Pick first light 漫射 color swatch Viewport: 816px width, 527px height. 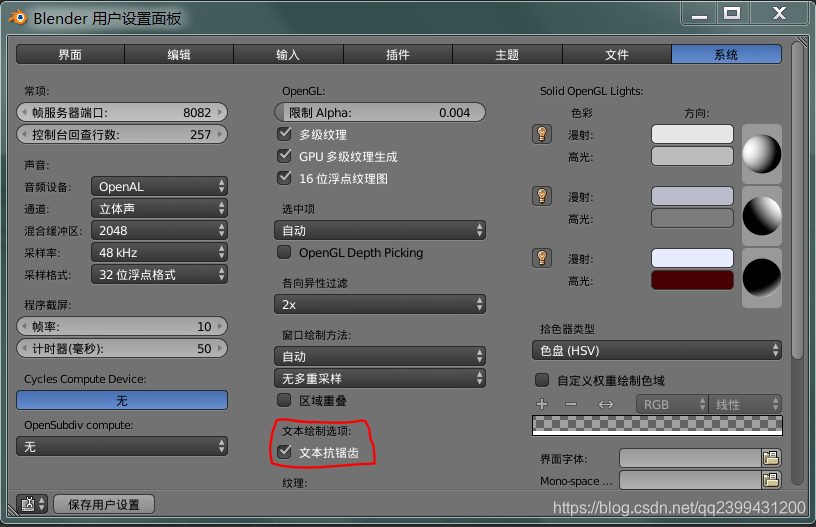point(692,134)
